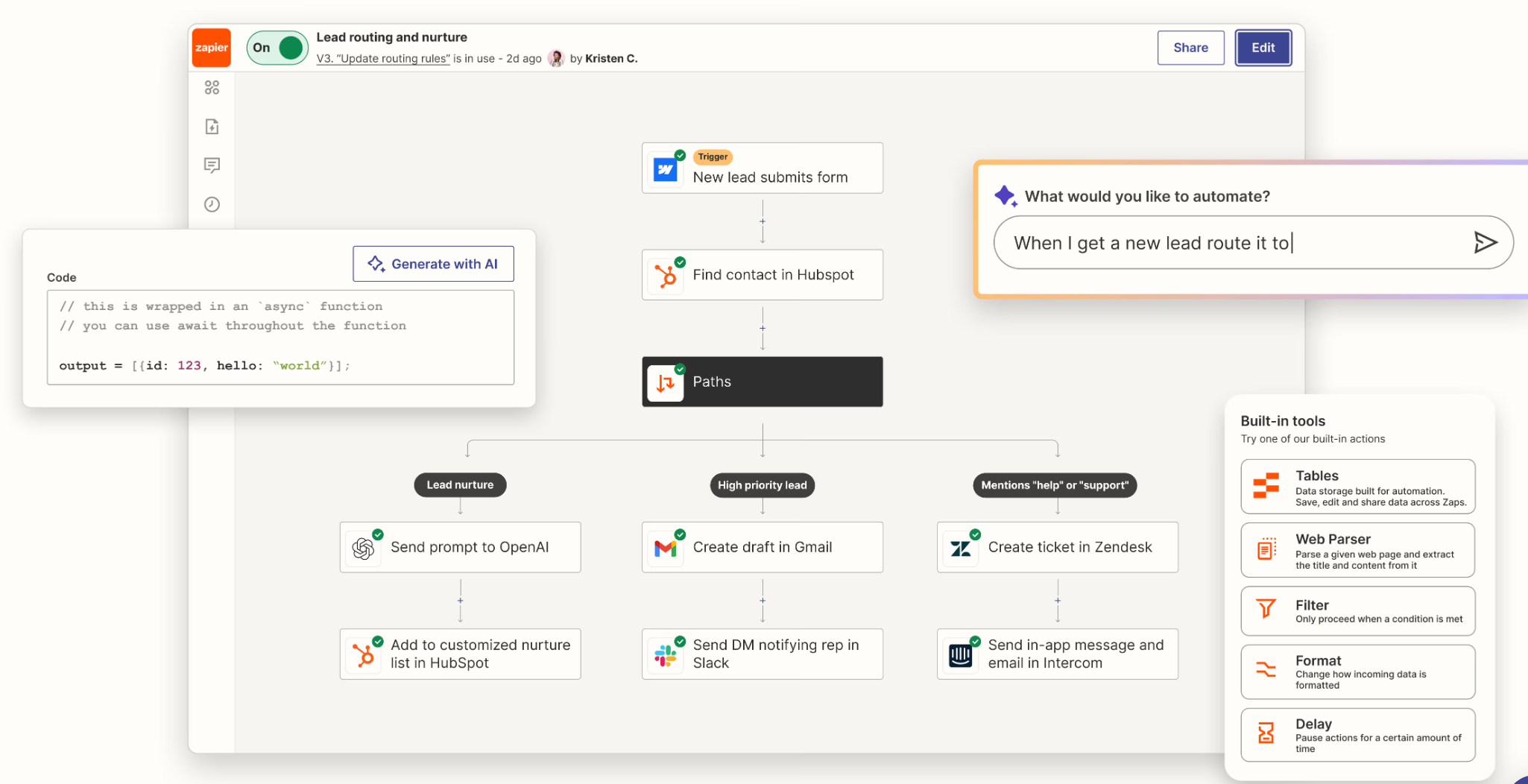Select the Paths step
1528x784 pixels.
(763, 382)
